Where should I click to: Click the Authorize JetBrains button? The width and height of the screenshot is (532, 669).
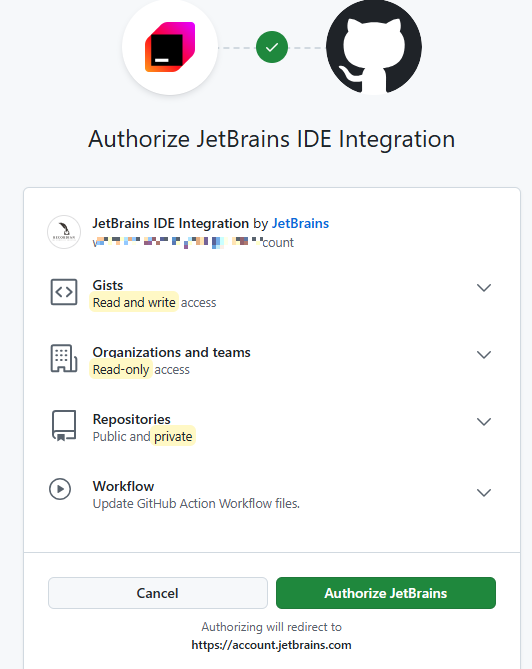pos(386,593)
